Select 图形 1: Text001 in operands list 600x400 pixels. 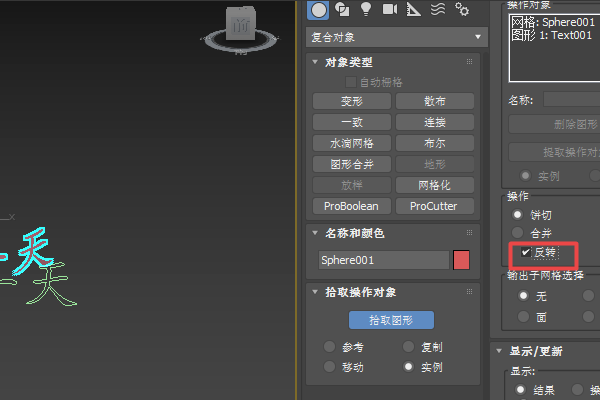coord(552,35)
